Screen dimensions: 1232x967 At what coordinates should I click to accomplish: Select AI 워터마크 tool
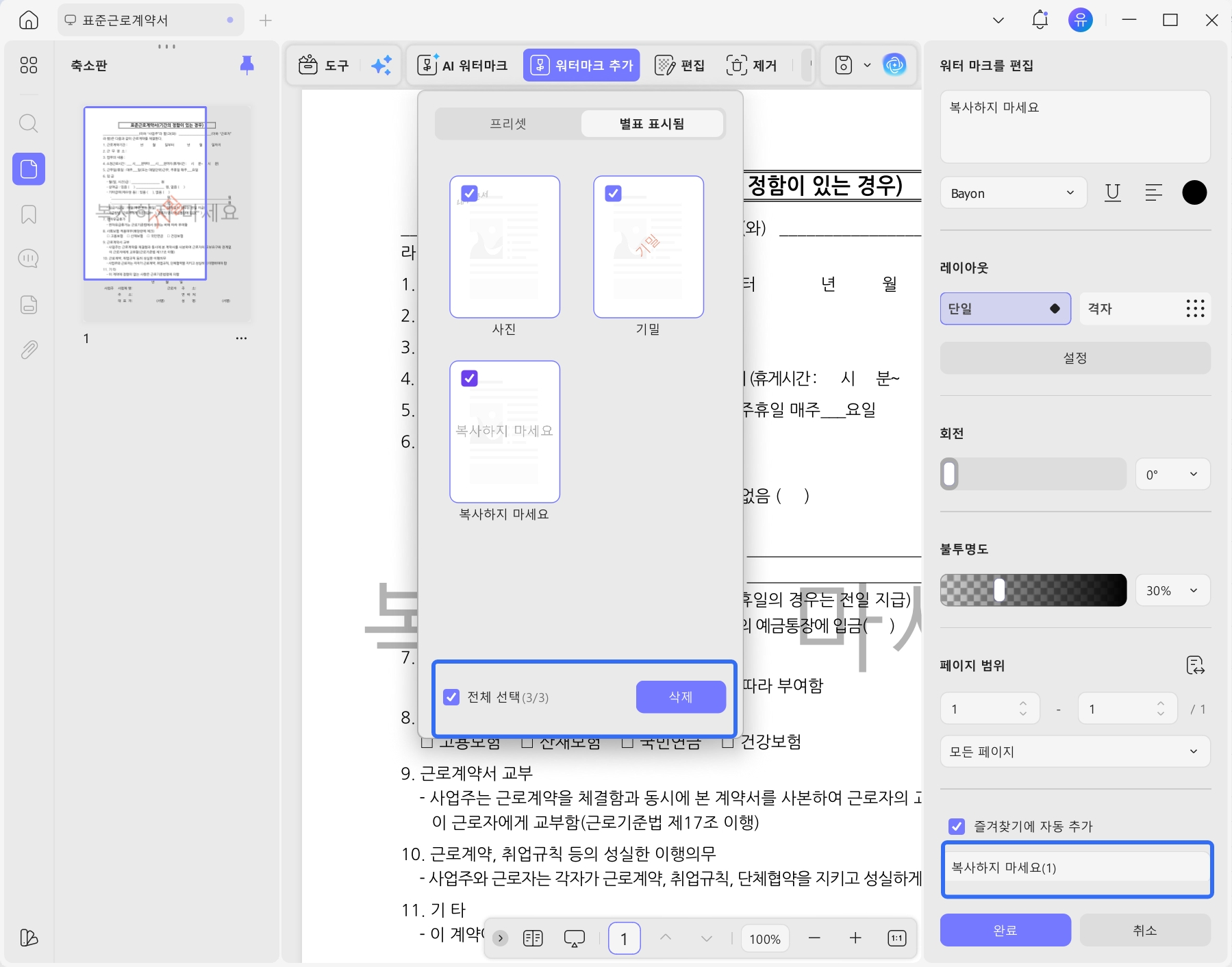pyautogui.click(x=462, y=65)
